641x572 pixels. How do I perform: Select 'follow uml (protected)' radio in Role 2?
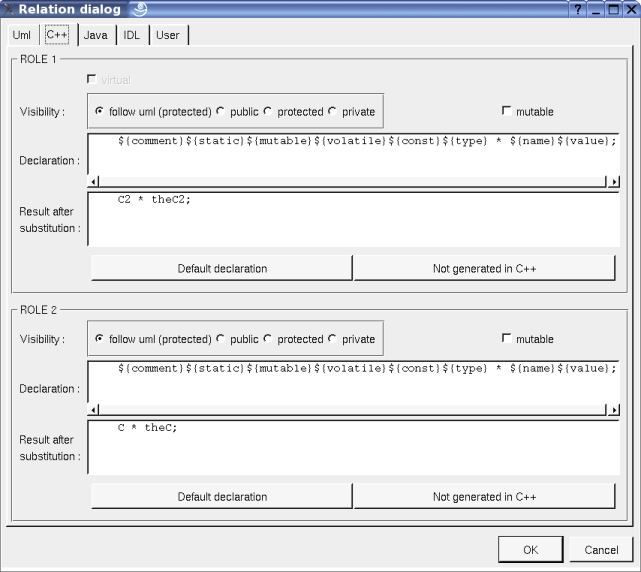(x=99, y=339)
